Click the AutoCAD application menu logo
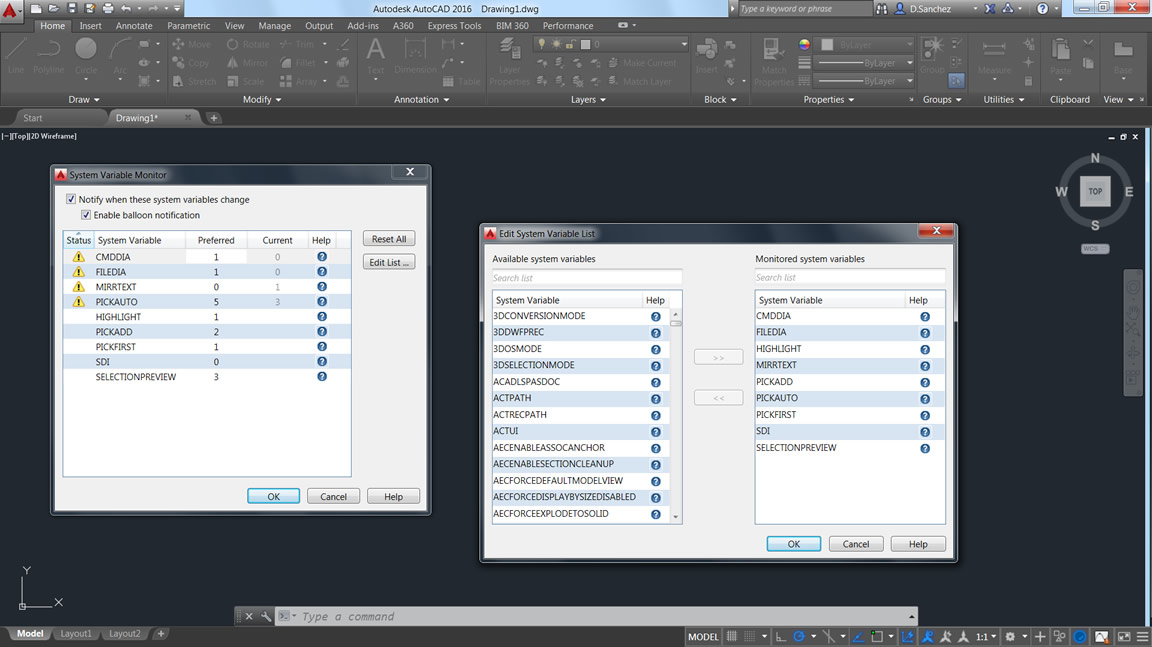The image size is (1152, 647). pos(12,9)
